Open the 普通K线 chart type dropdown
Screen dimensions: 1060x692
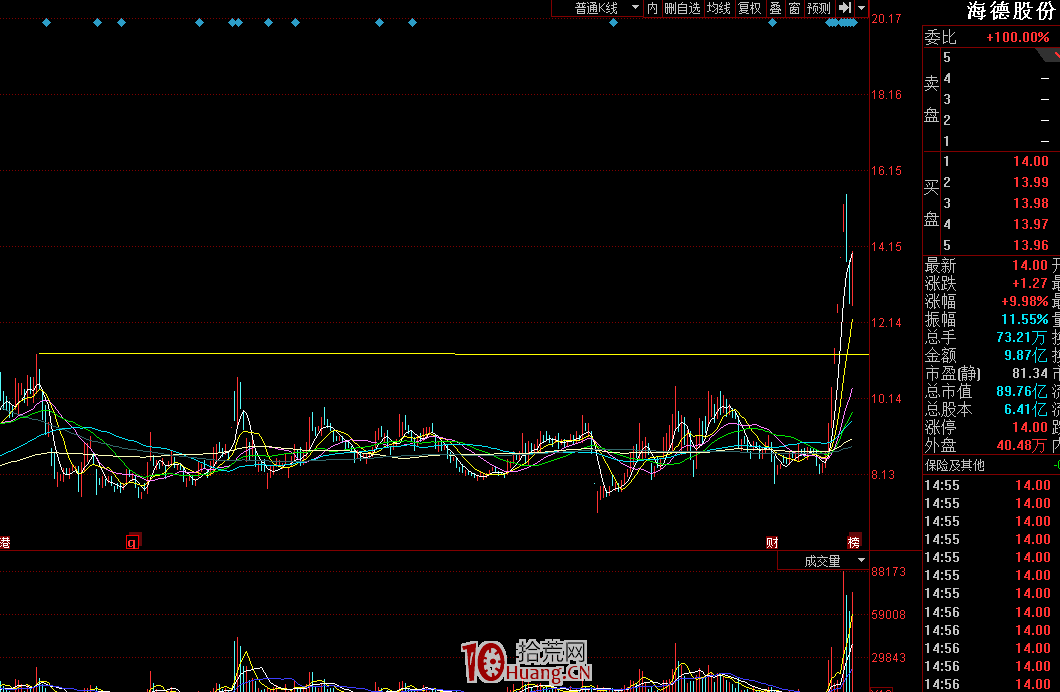pos(597,8)
